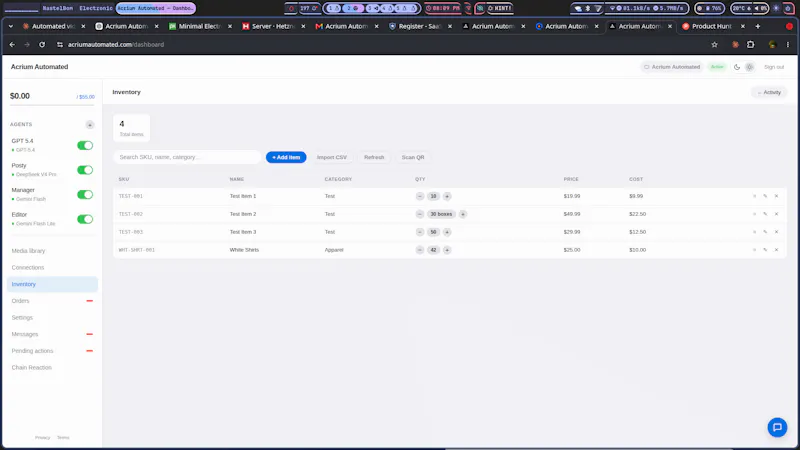Edit Test Item 3 with pencil icon
The height and width of the screenshot is (450, 800).
click(765, 232)
